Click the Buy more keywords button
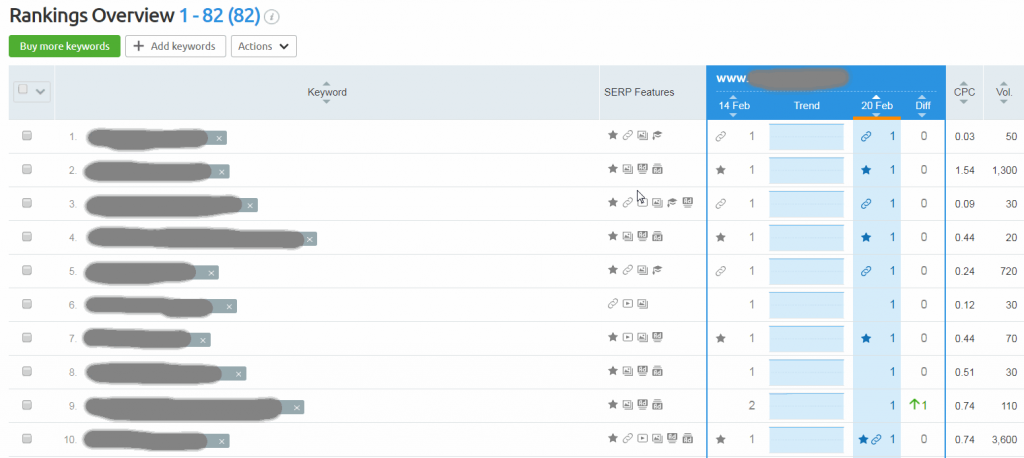The image size is (1024, 458). 64,46
